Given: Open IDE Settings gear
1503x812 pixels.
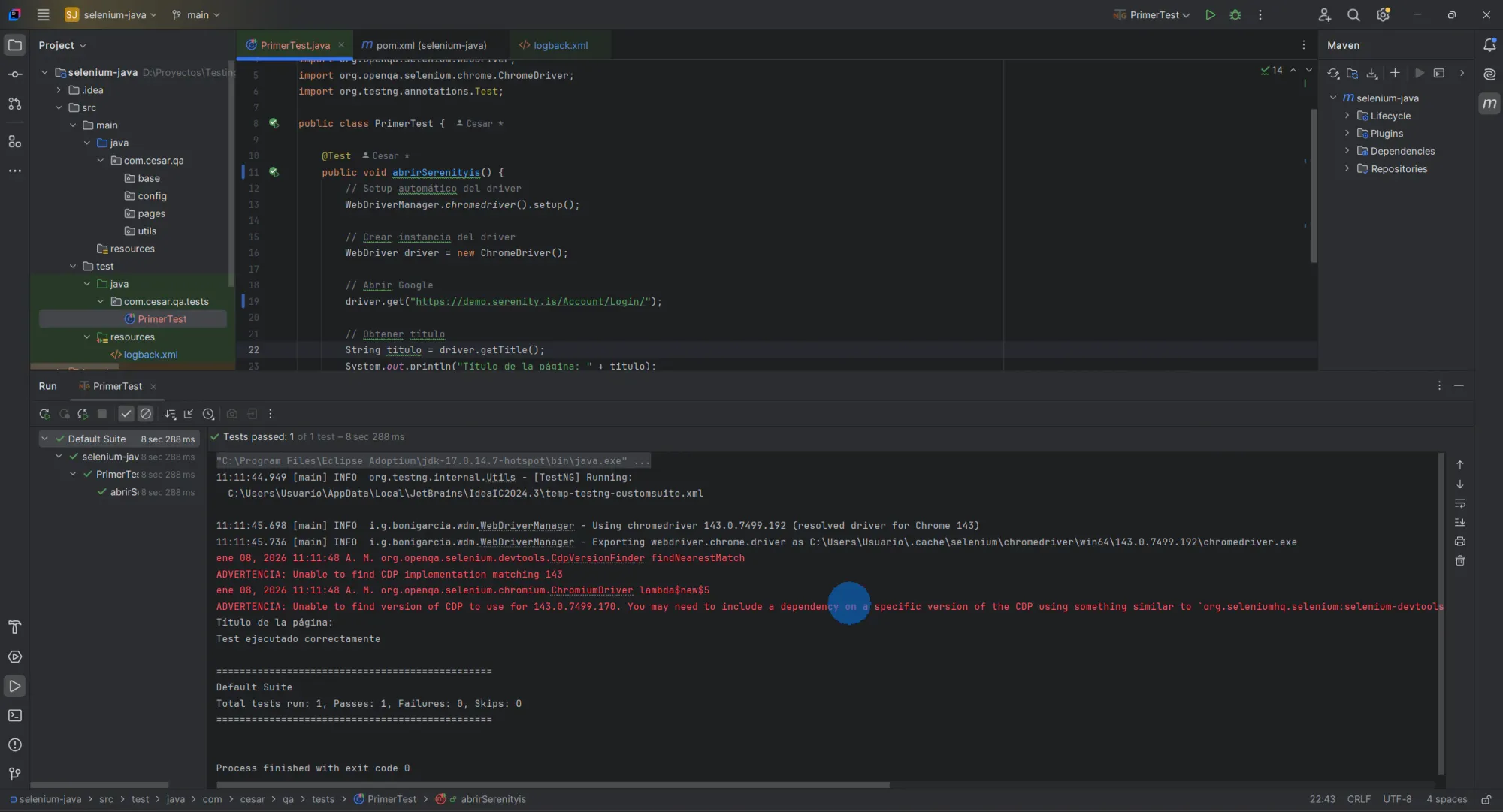Looking at the screenshot, I should click(x=1383, y=14).
